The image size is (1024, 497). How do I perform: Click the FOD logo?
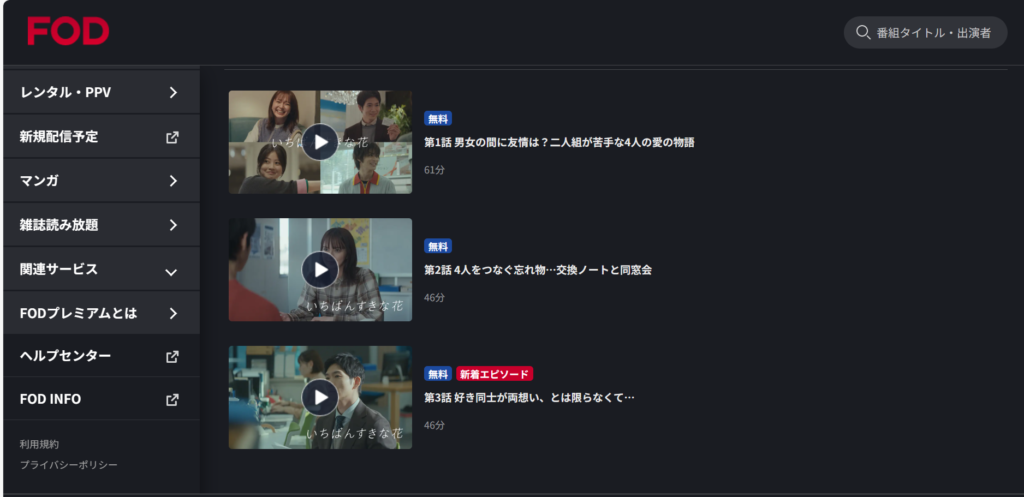tap(68, 31)
